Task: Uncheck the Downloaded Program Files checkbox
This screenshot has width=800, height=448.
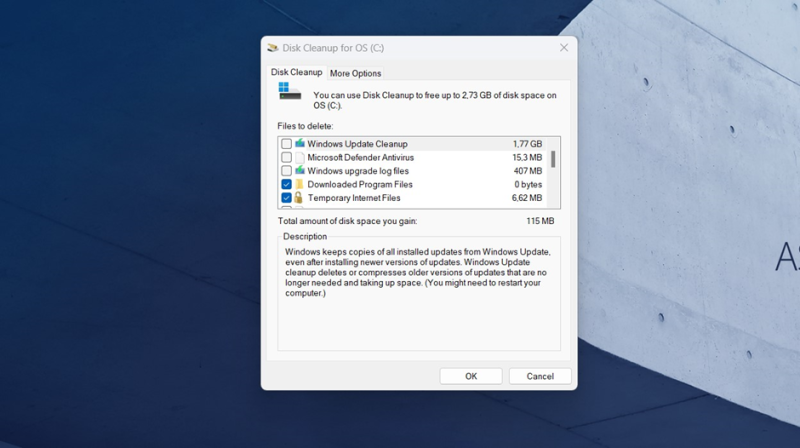Action: (x=286, y=184)
